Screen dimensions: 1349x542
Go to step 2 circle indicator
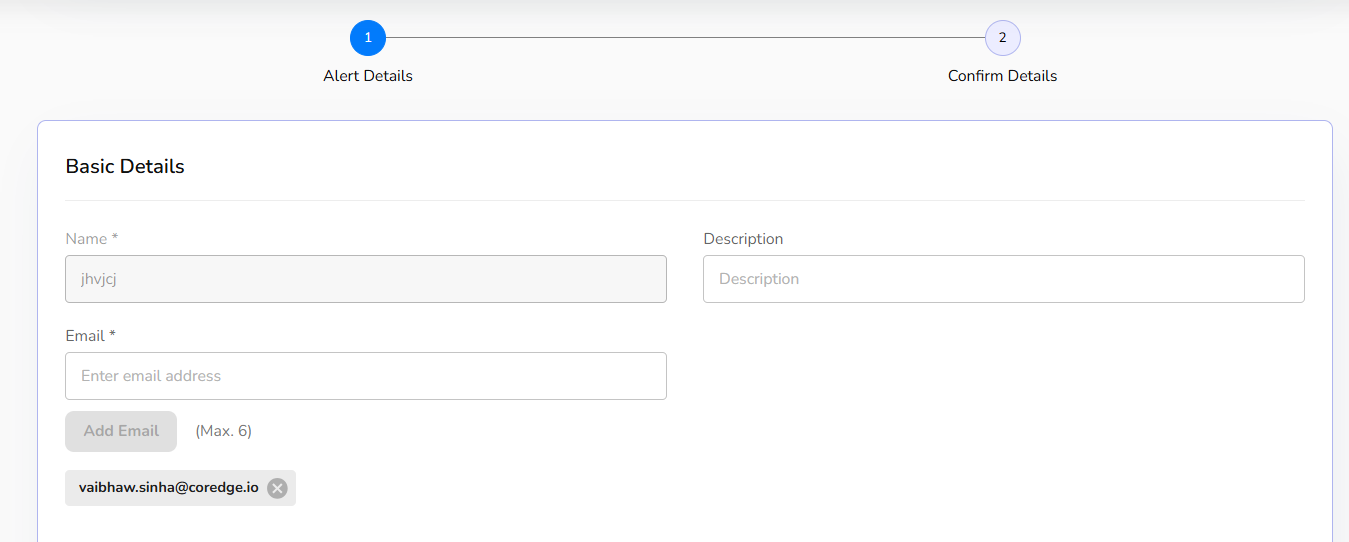[x=1002, y=38]
